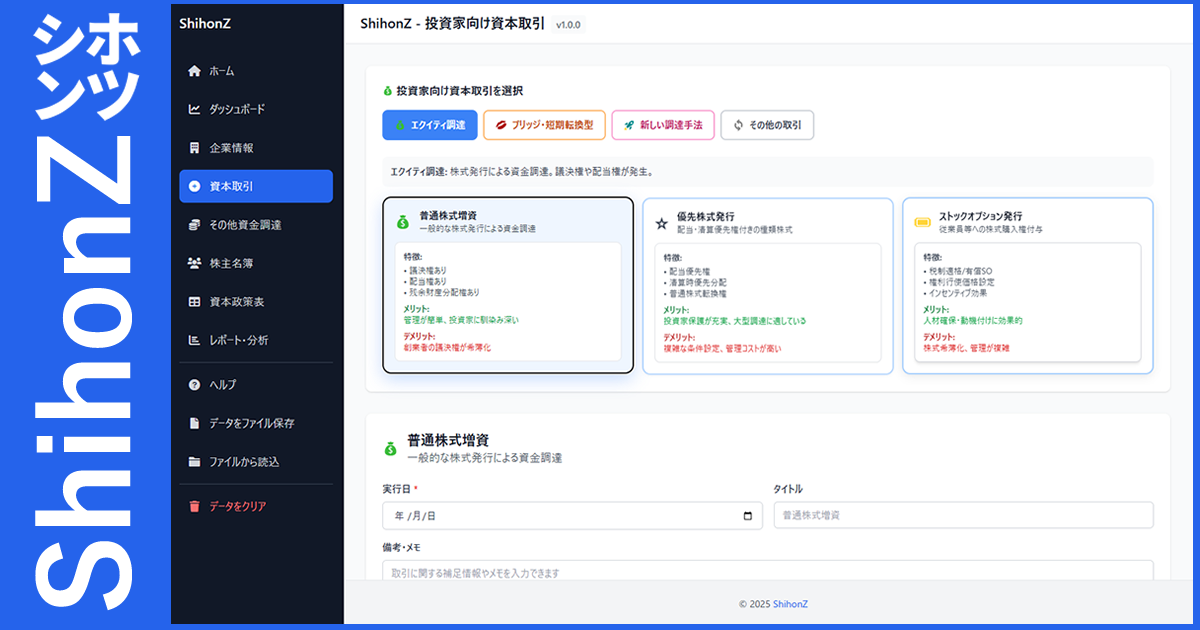Open その他資金調達 in the sidebar
Screen dimensions: 1200x630
pyautogui.click(x=245, y=225)
